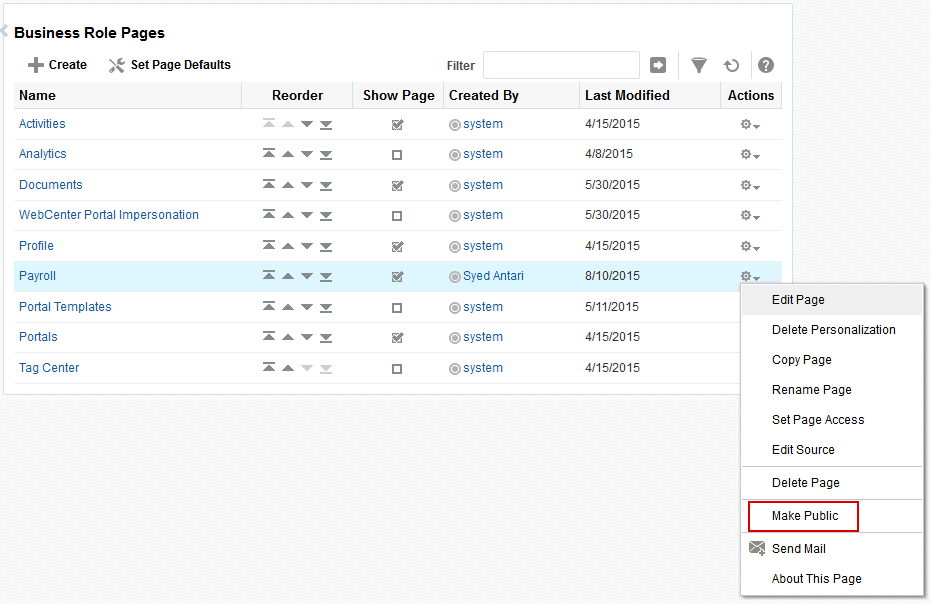Viewport: 931px width, 604px height.
Task: Select Make Public from the context menu
Action: coord(805,516)
